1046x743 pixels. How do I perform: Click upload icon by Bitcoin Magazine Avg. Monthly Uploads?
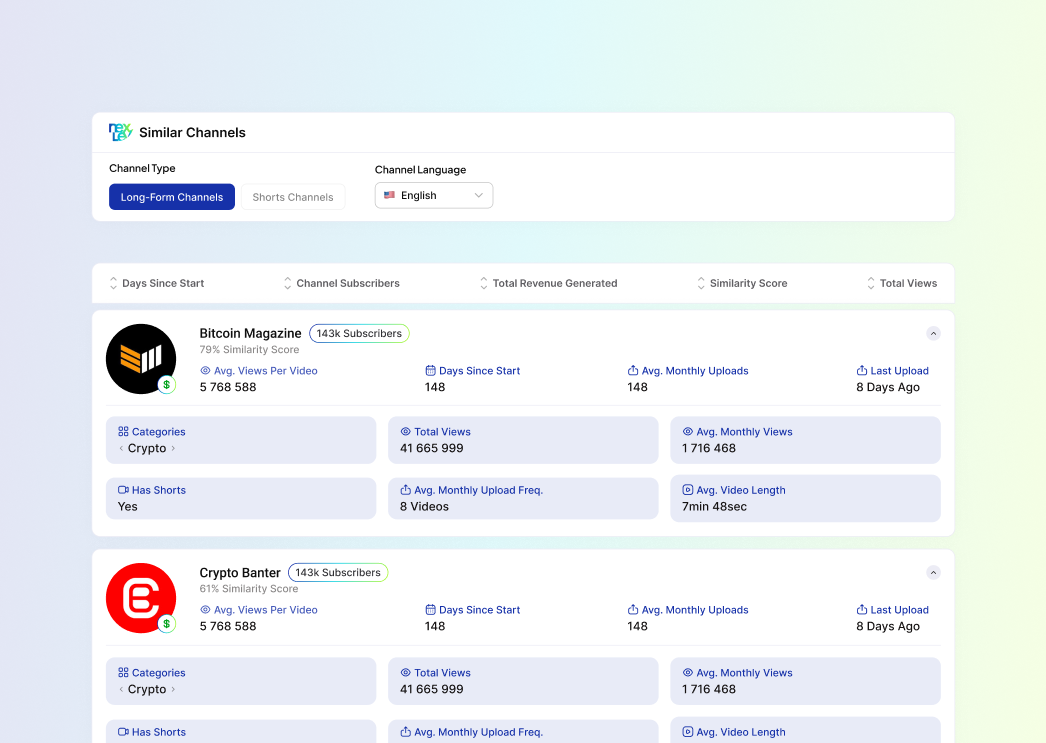pyautogui.click(x=633, y=370)
